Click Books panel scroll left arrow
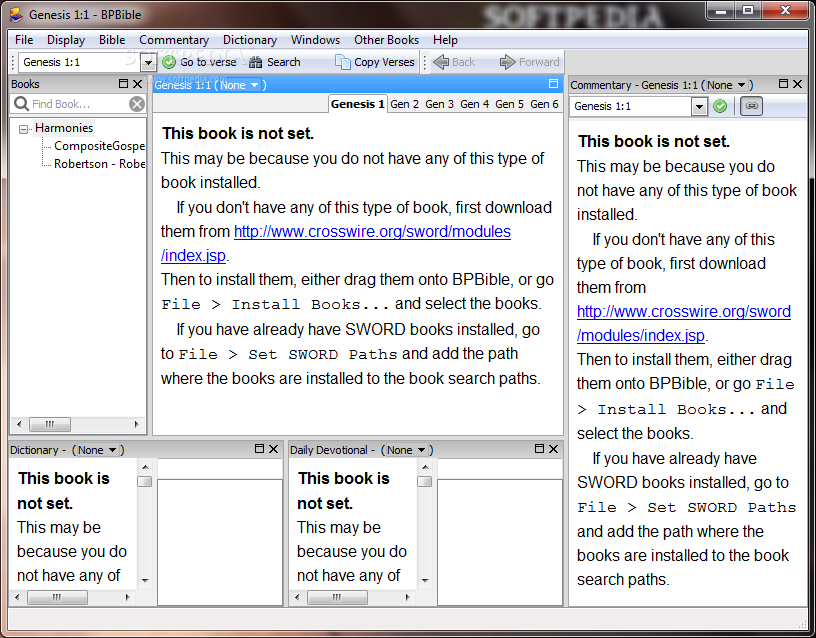The width and height of the screenshot is (816, 638). coord(19,424)
